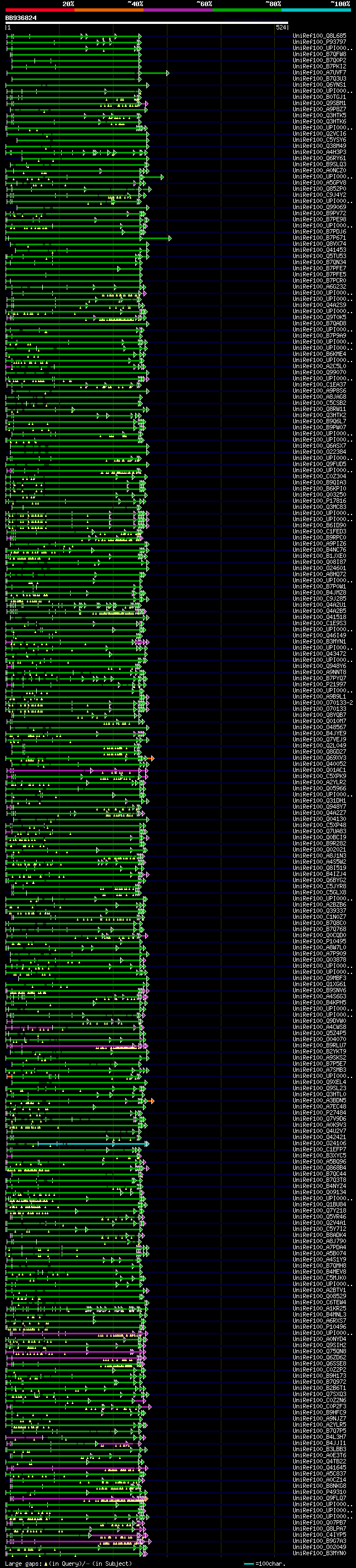Select the UniRef100_B7PDJ6 label

tap(319, 232)
